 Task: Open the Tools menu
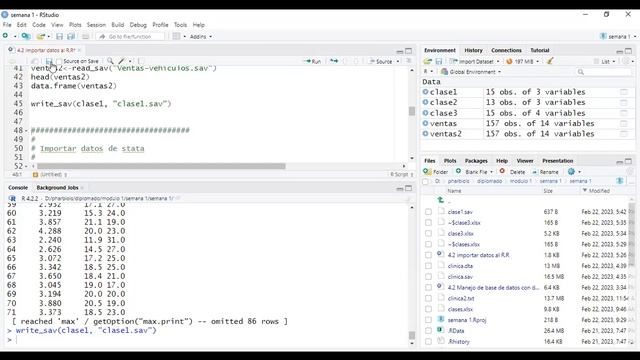pos(180,25)
